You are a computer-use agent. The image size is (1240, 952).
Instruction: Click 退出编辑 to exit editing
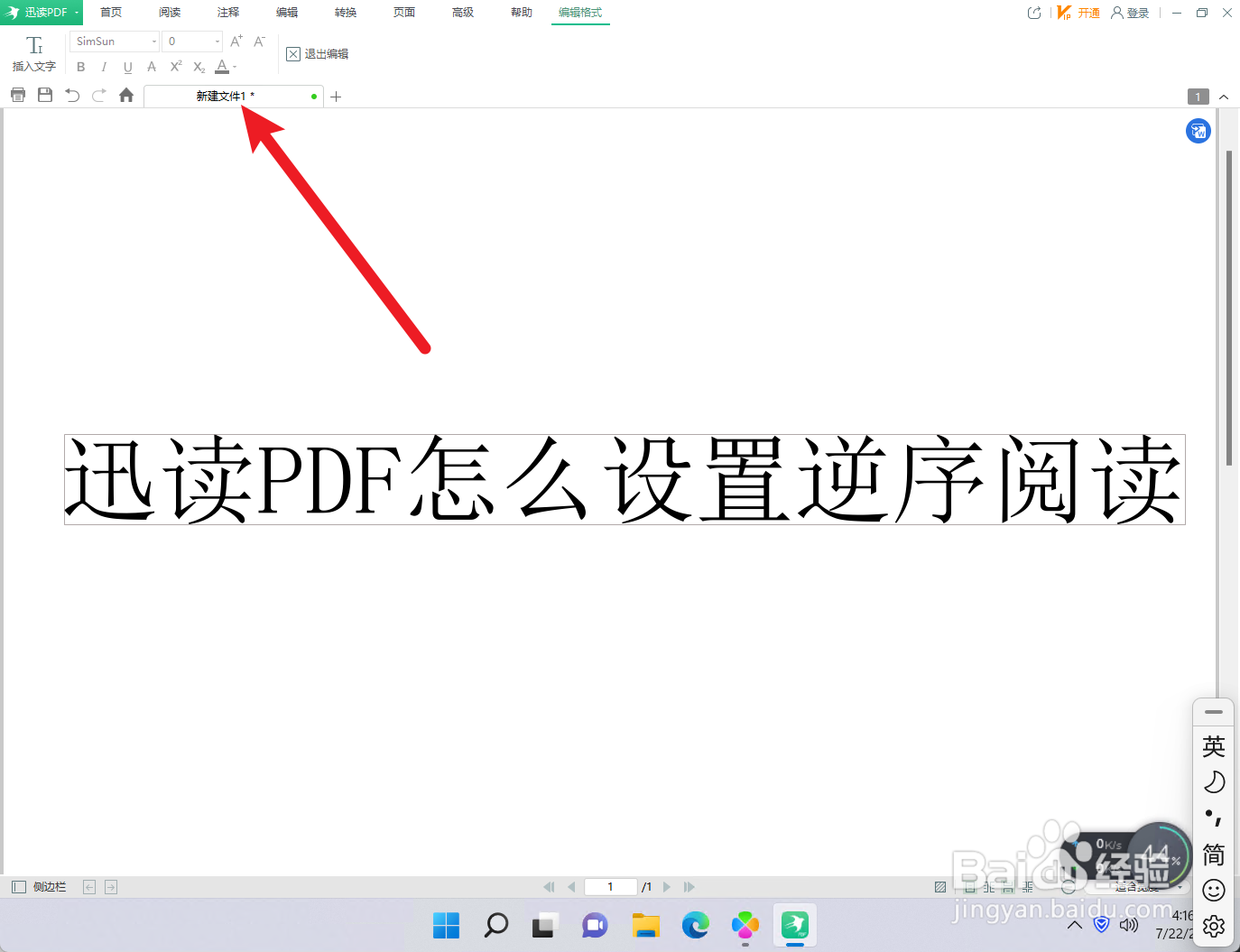pyautogui.click(x=318, y=54)
